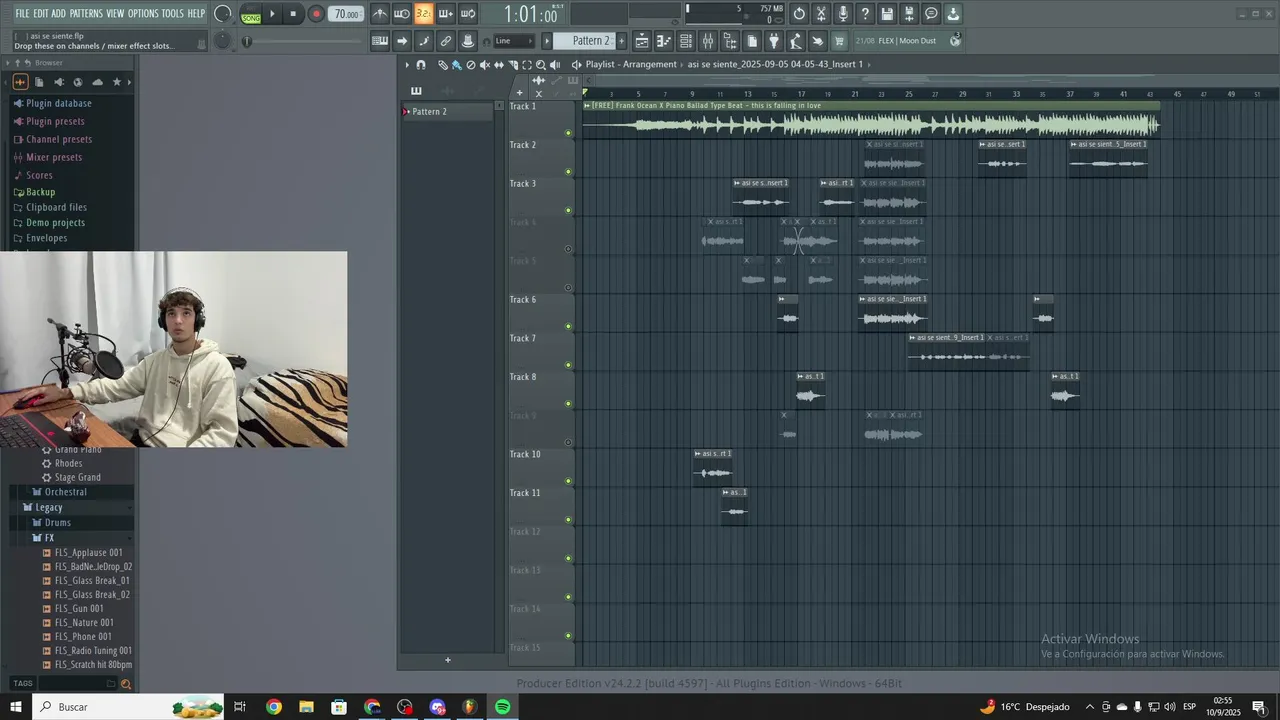Select the playlist Mute tool

(x=485, y=64)
